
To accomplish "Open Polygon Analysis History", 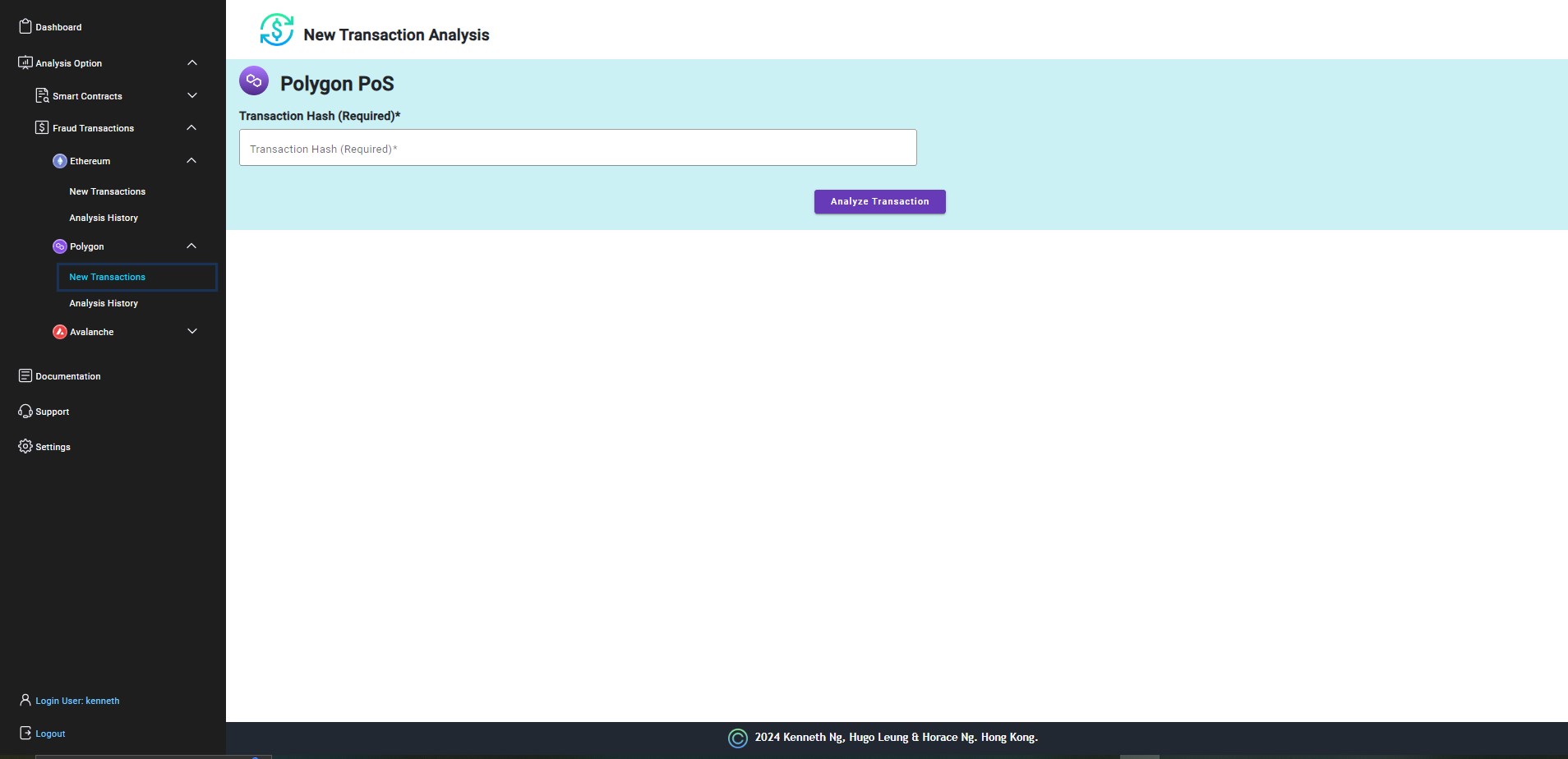I will (104, 303).
